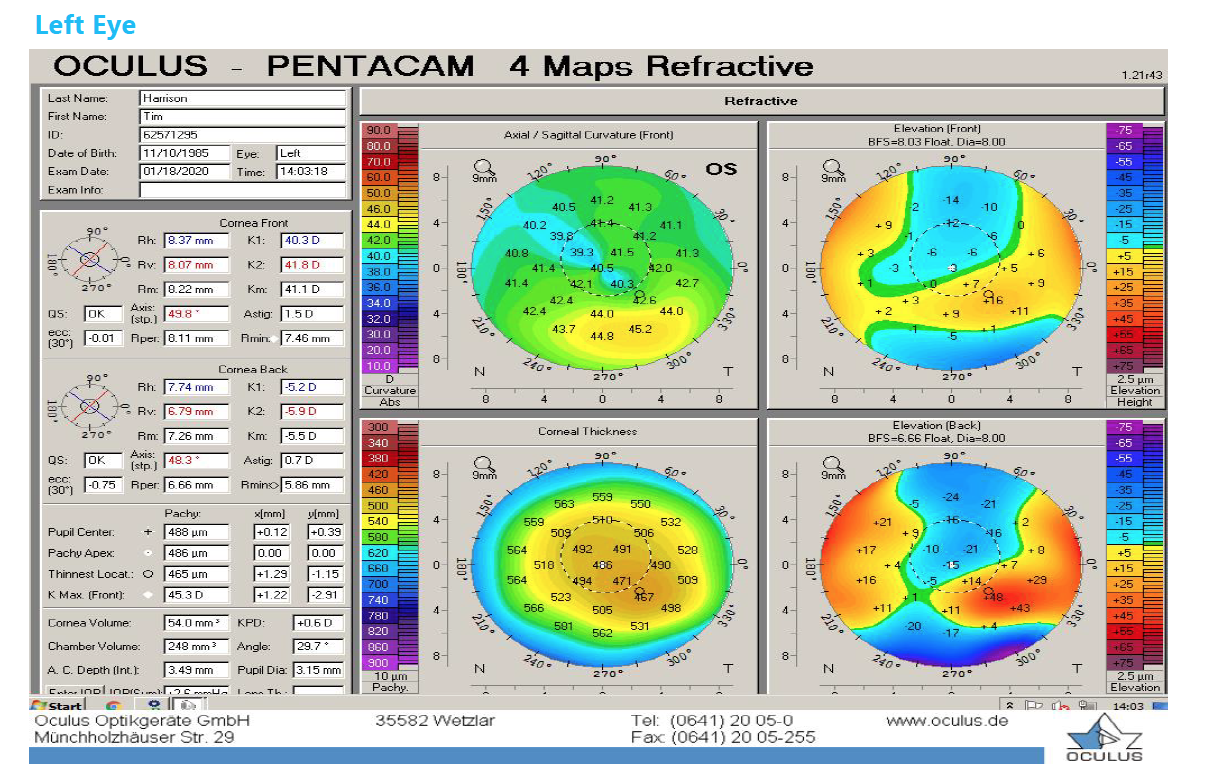1210x774 pixels.
Task: Focus the empty Exam Info field
Action: [x=242, y=190]
